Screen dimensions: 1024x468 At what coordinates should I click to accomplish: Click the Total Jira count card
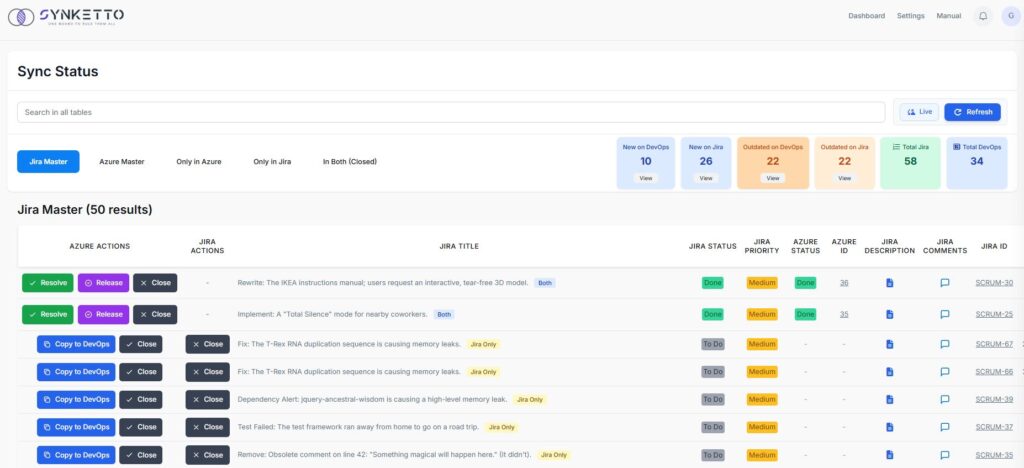tap(910, 162)
